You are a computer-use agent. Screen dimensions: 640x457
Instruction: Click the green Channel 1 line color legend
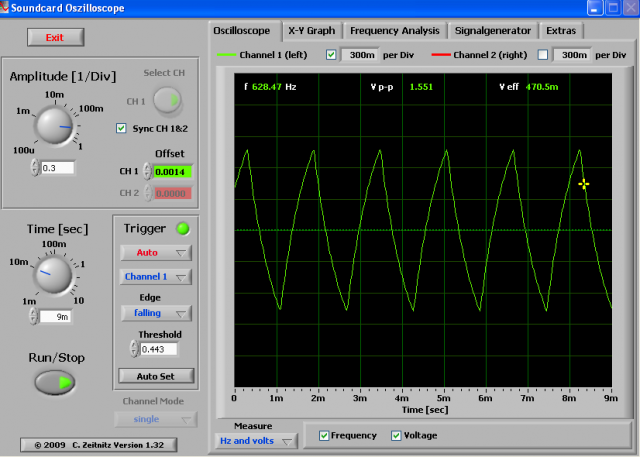click(x=227, y=55)
